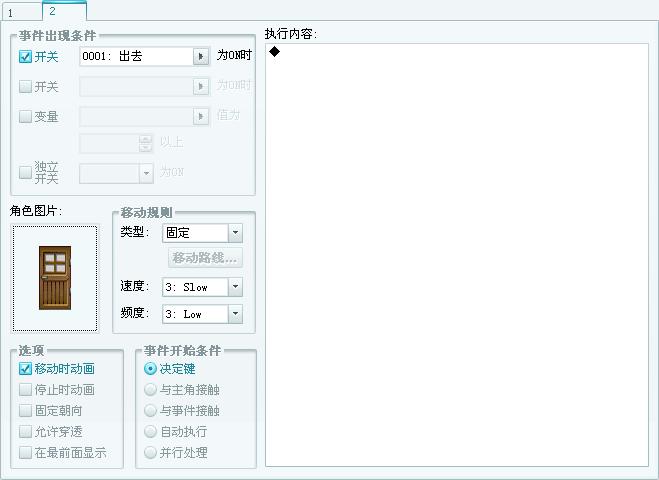Enable the 在最前面显示 option
The width and height of the screenshot is (659, 480).
pos(25,453)
